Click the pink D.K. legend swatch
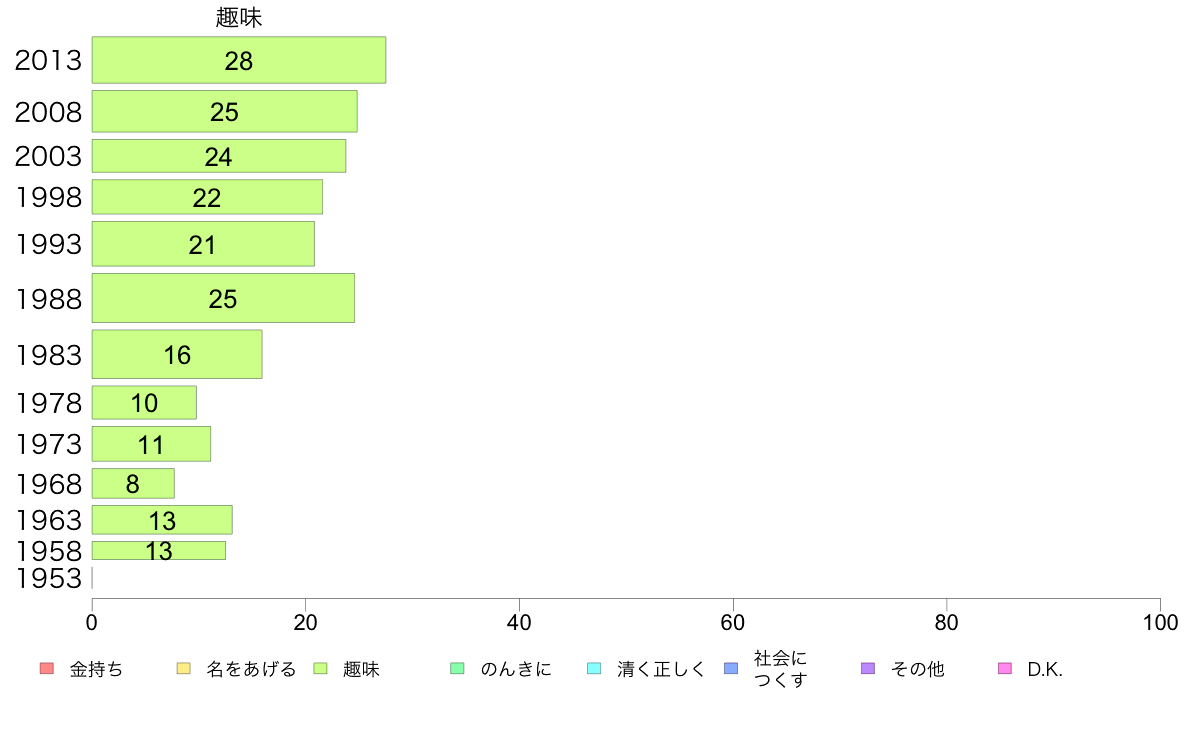 tap(1005, 669)
